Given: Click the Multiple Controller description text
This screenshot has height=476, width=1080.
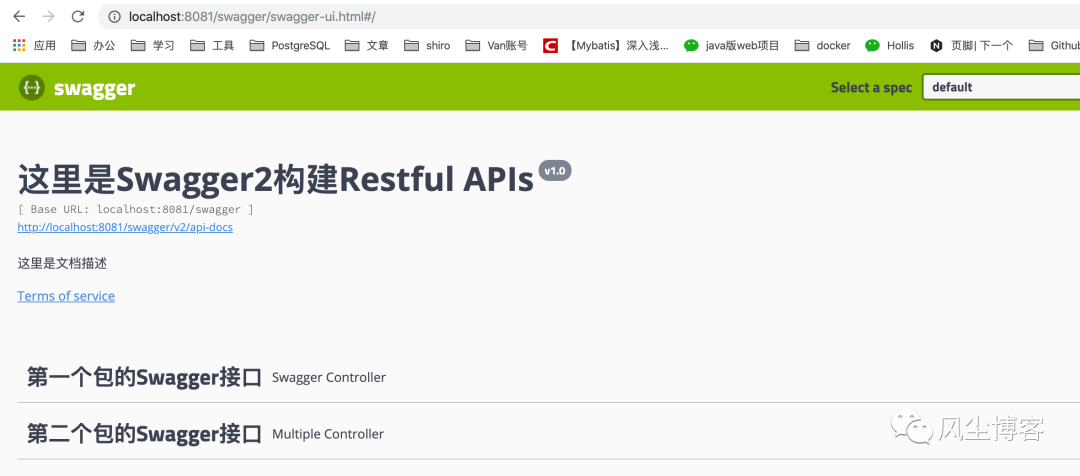Looking at the screenshot, I should click(x=328, y=434).
